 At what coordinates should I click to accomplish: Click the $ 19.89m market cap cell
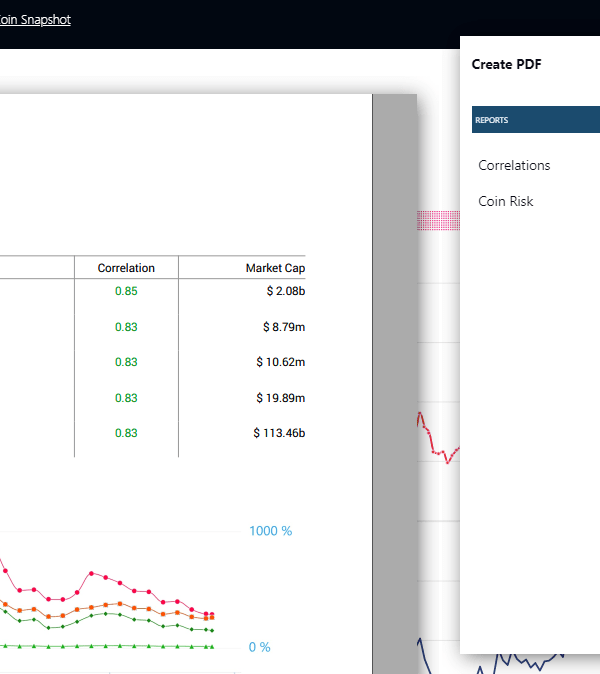(x=281, y=398)
